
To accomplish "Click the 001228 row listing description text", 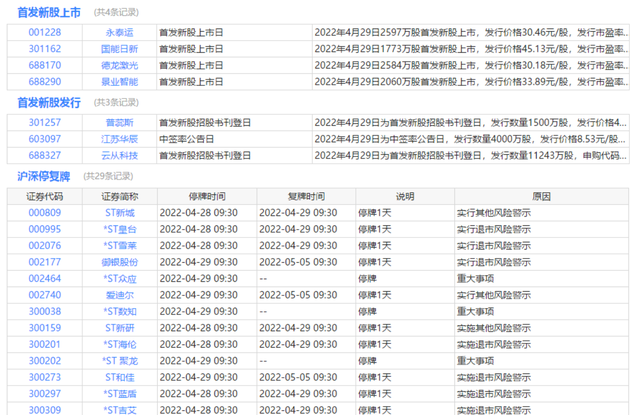I will pyautogui.click(x=471, y=33).
